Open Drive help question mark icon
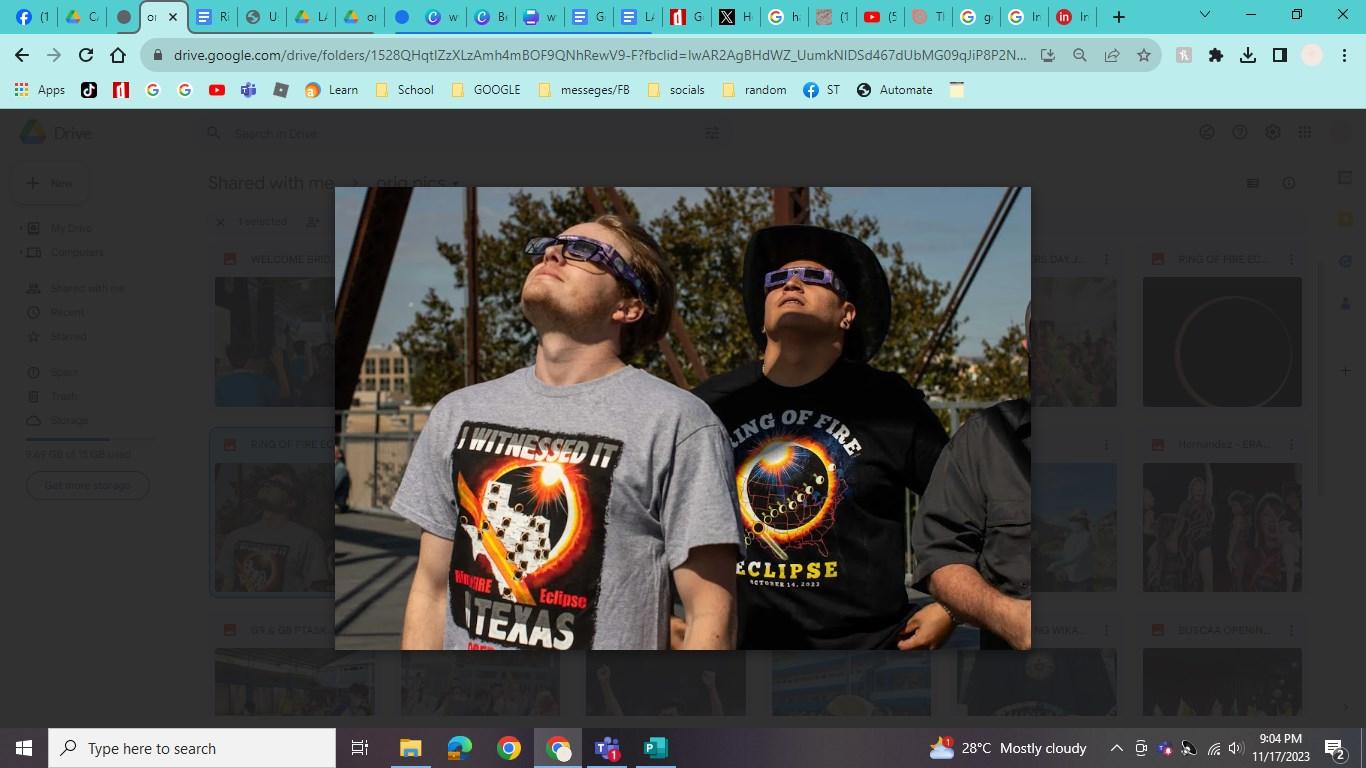The height and width of the screenshot is (768, 1366). [1240, 133]
